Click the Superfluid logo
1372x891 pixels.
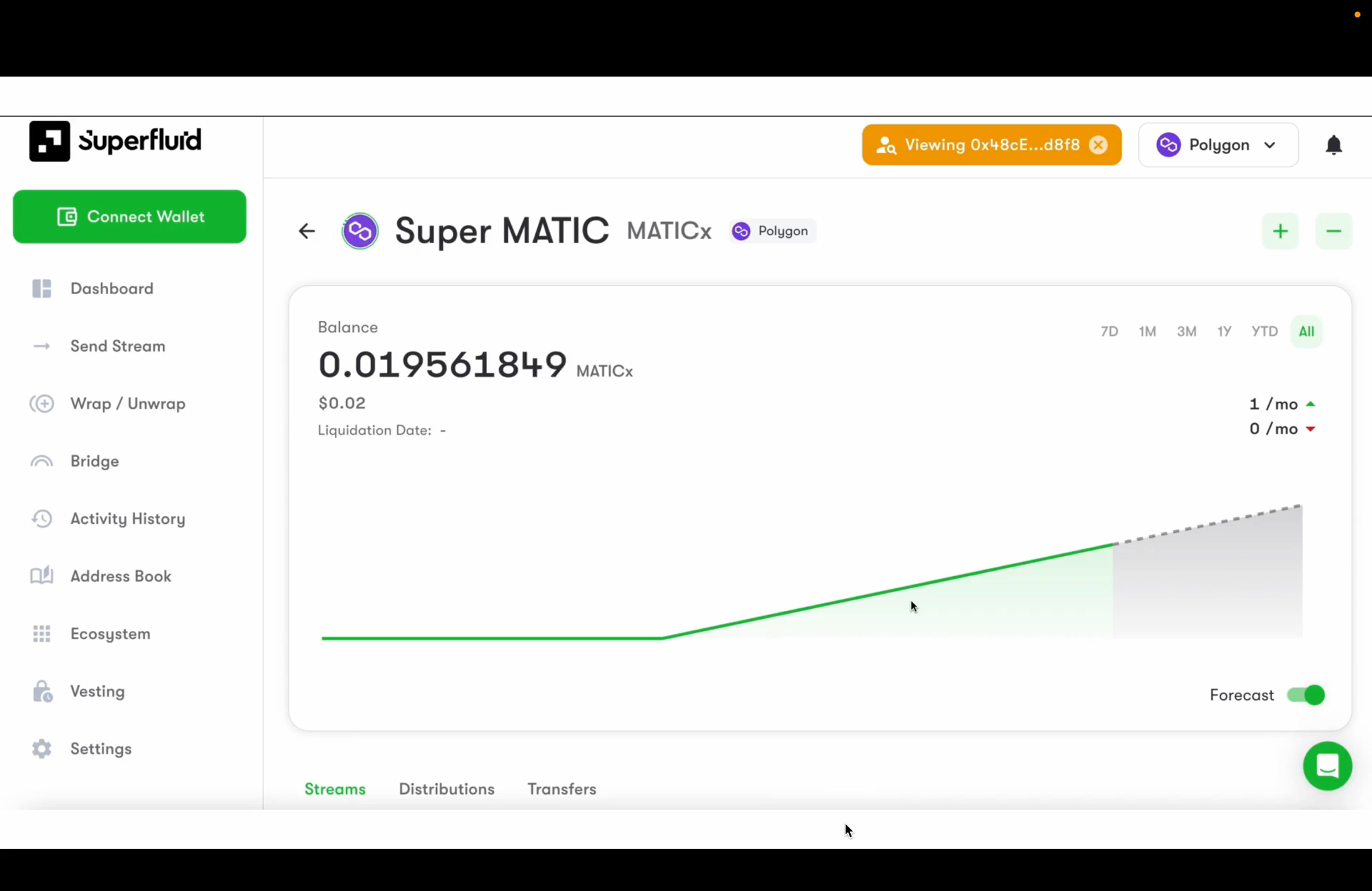[115, 141]
